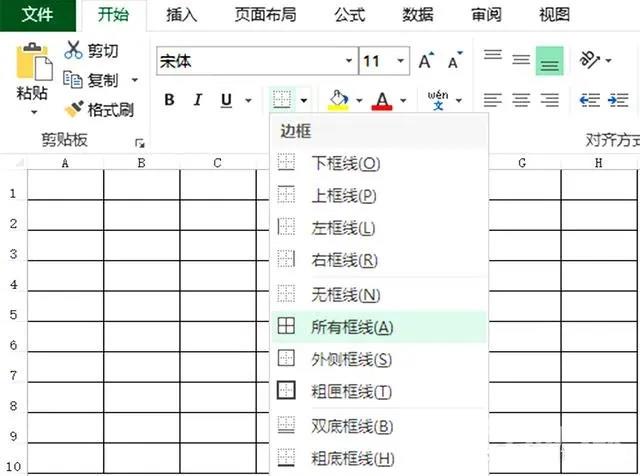The height and width of the screenshot is (476, 640).
Task: Toggle Italic formatting
Action: click(x=198, y=100)
